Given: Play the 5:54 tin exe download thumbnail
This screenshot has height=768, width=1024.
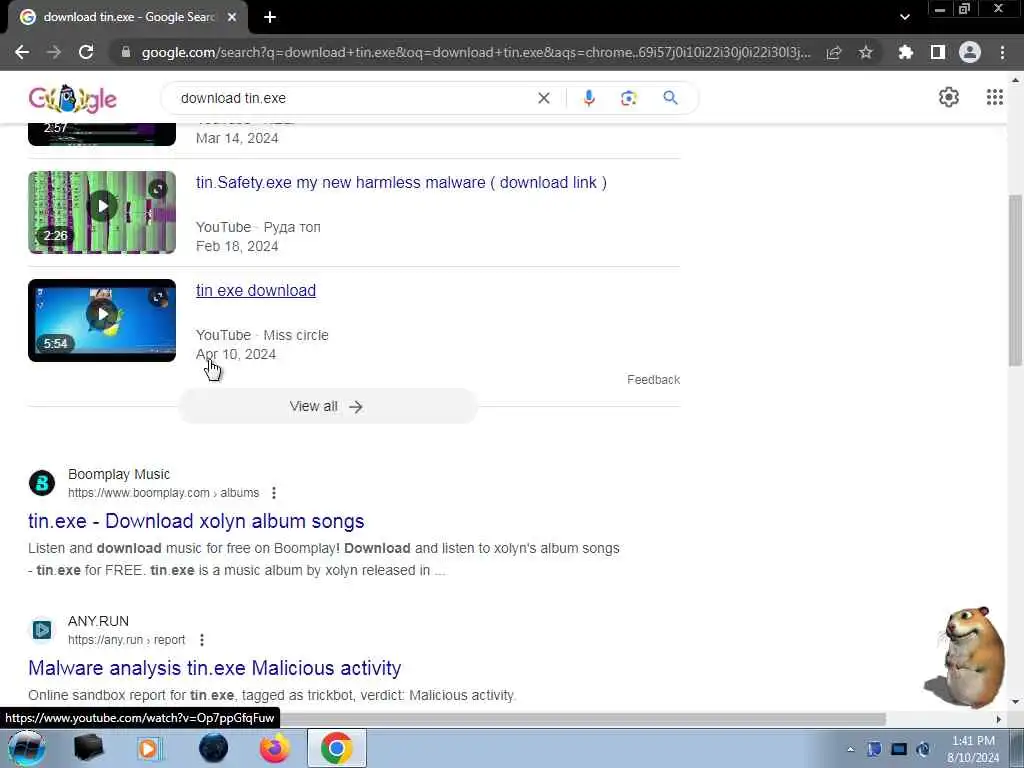Looking at the screenshot, I should (102, 321).
